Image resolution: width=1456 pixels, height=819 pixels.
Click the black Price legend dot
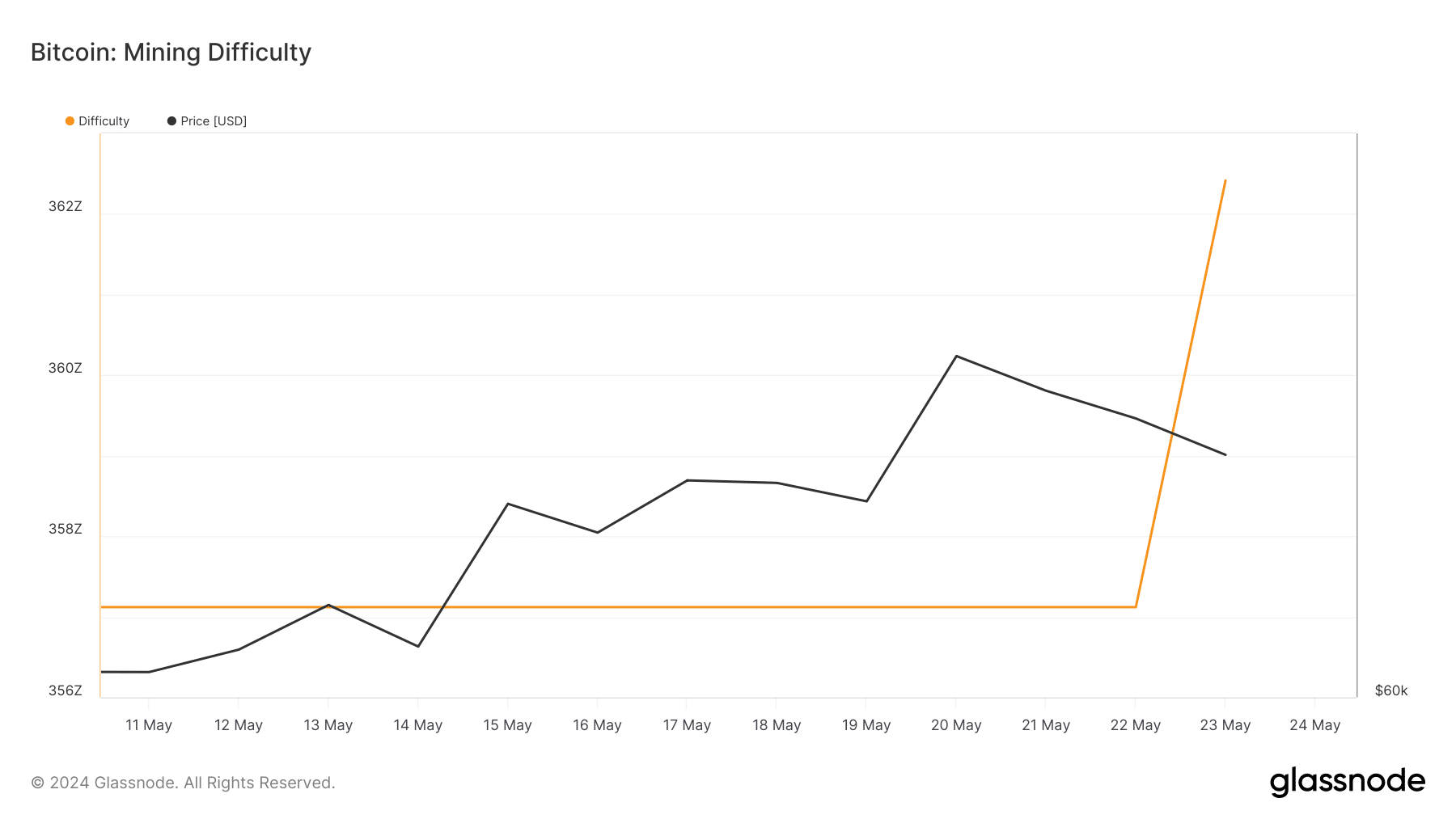[171, 121]
